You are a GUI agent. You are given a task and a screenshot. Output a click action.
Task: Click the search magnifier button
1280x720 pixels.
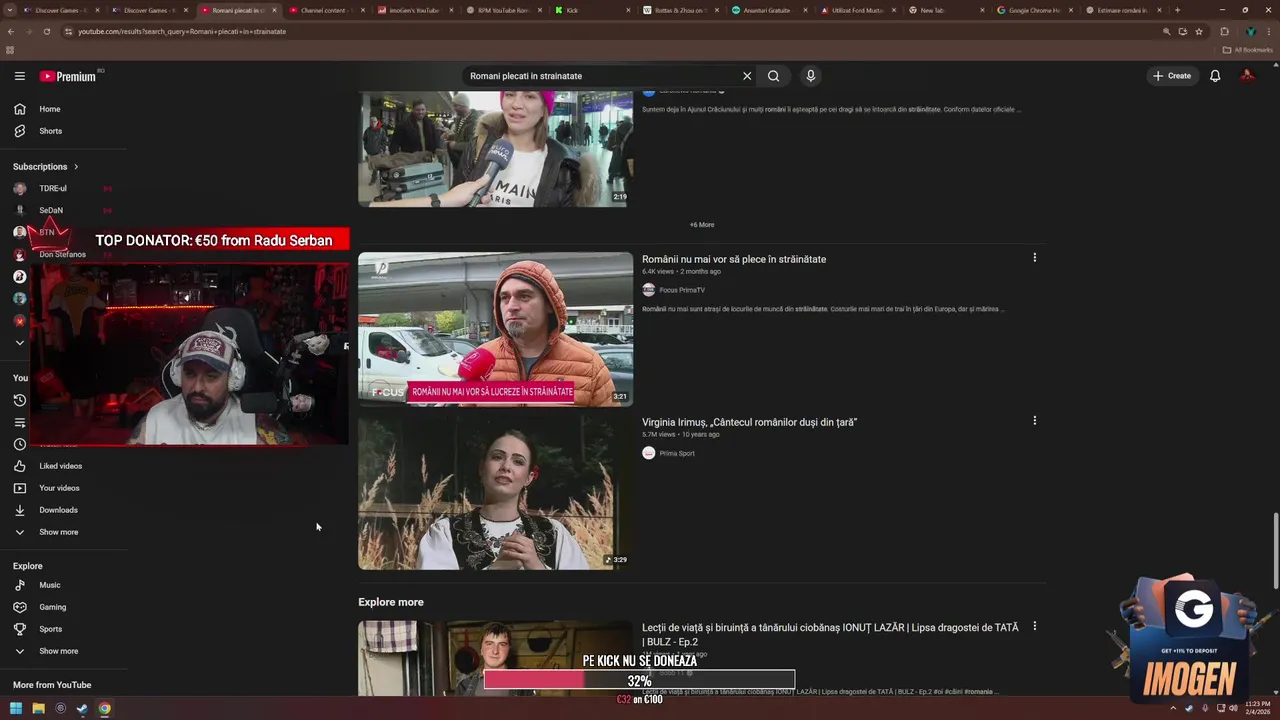[x=773, y=76]
